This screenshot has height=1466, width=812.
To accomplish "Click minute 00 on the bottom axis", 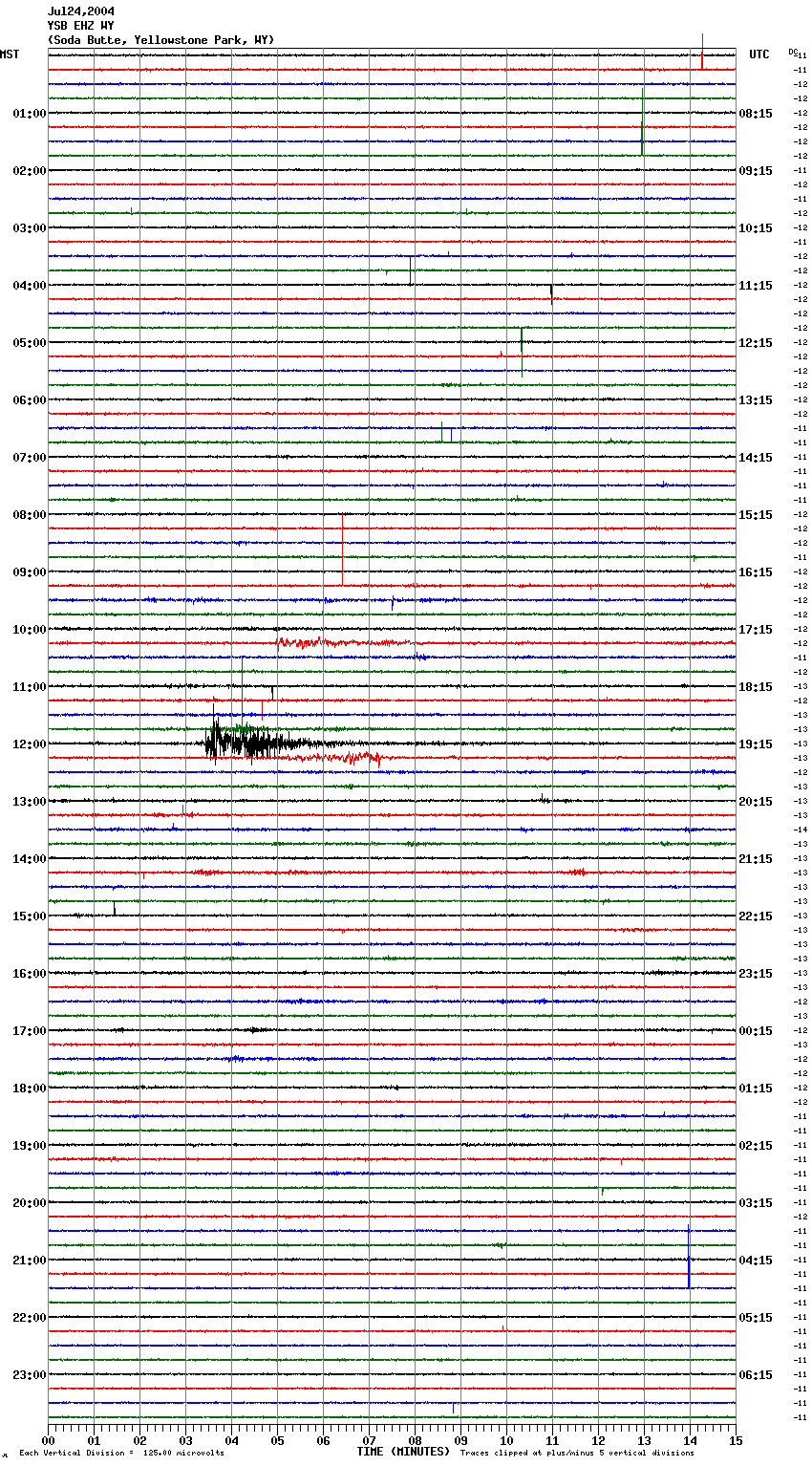I will (x=48, y=1440).
